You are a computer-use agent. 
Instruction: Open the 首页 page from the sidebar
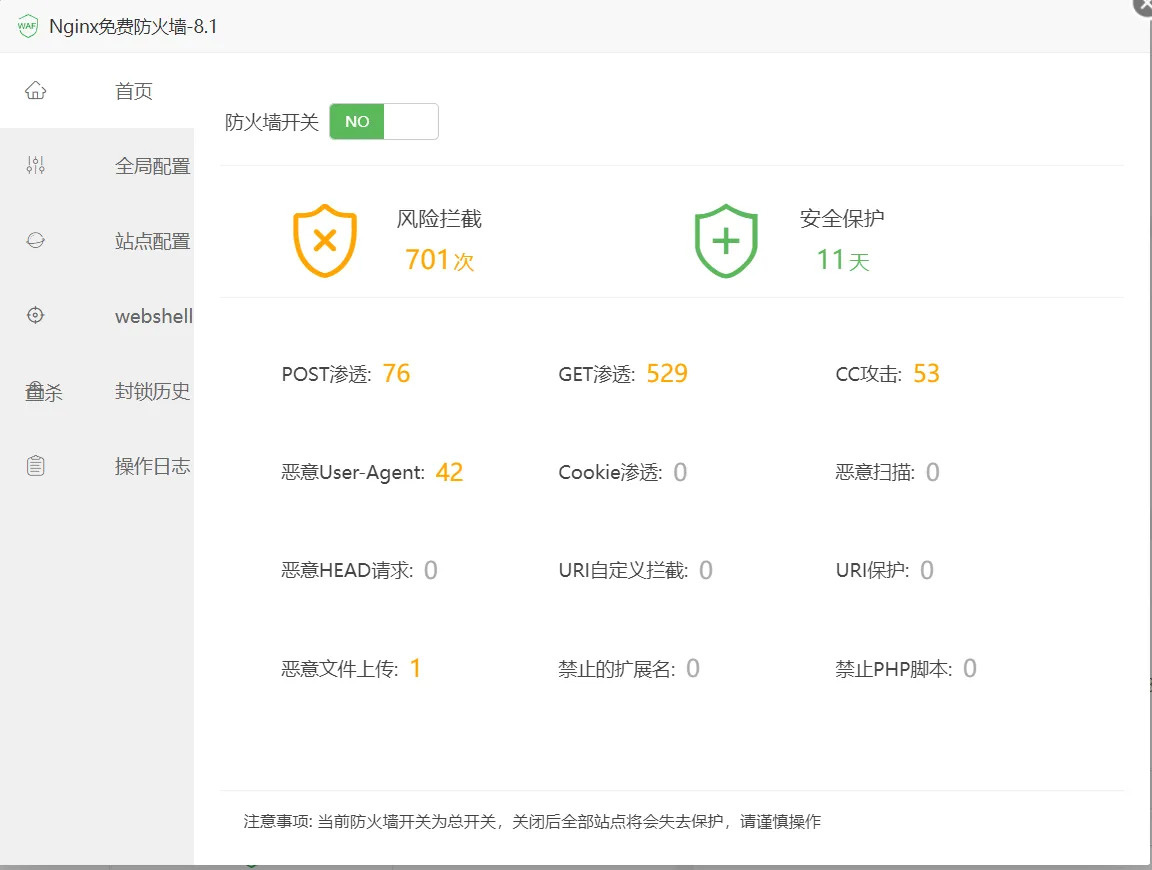click(133, 90)
